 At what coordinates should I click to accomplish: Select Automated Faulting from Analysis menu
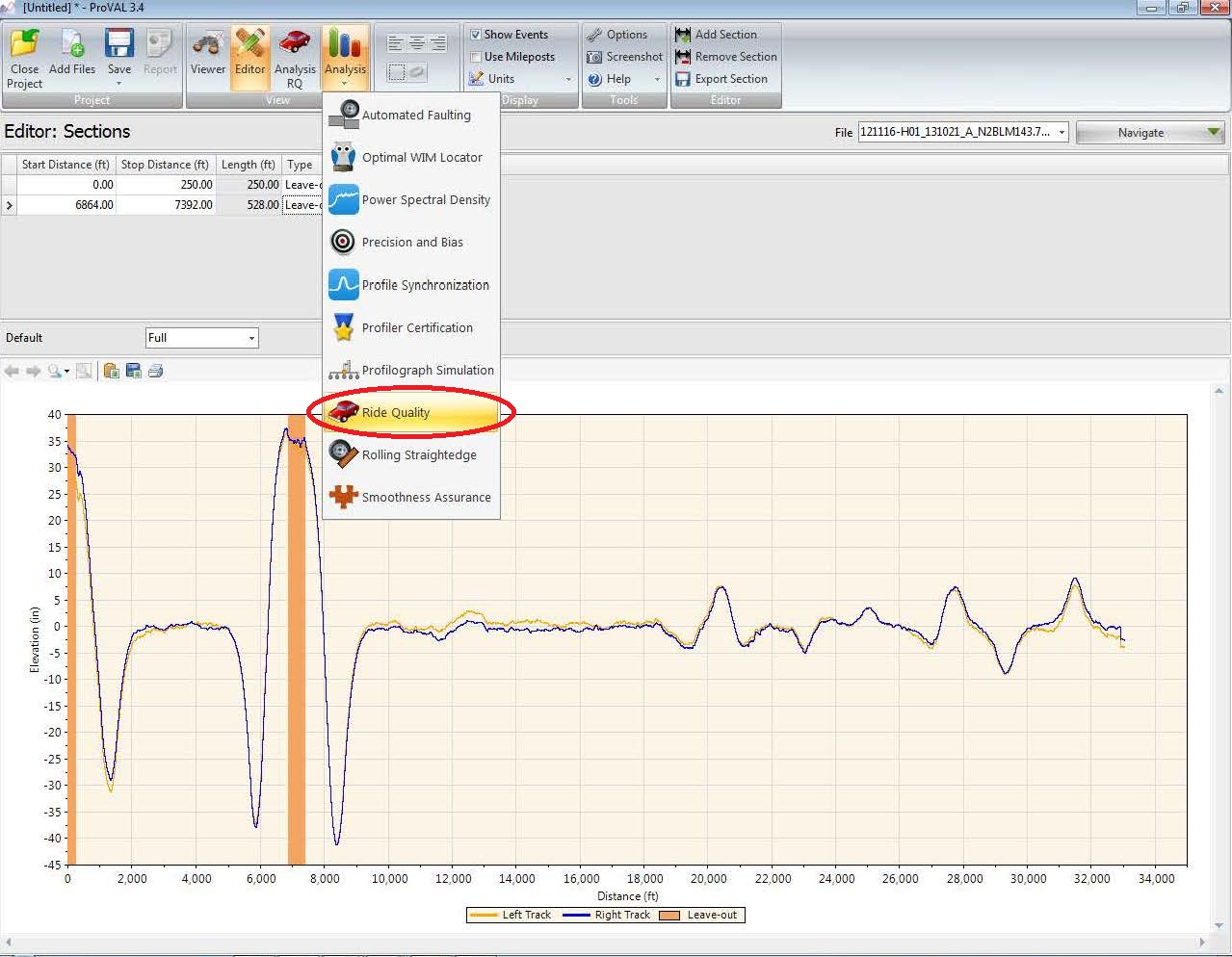point(411,115)
